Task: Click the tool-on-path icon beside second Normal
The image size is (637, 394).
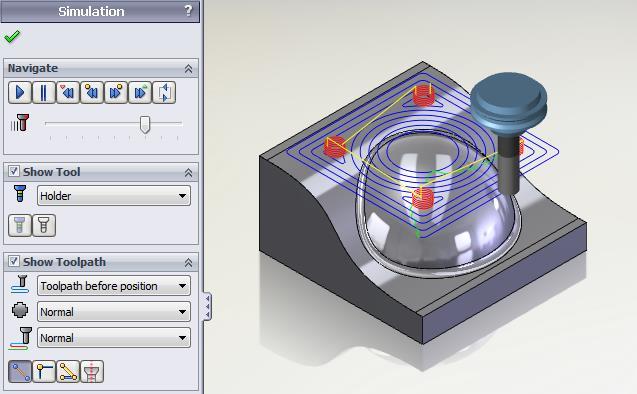Action: click(20, 338)
